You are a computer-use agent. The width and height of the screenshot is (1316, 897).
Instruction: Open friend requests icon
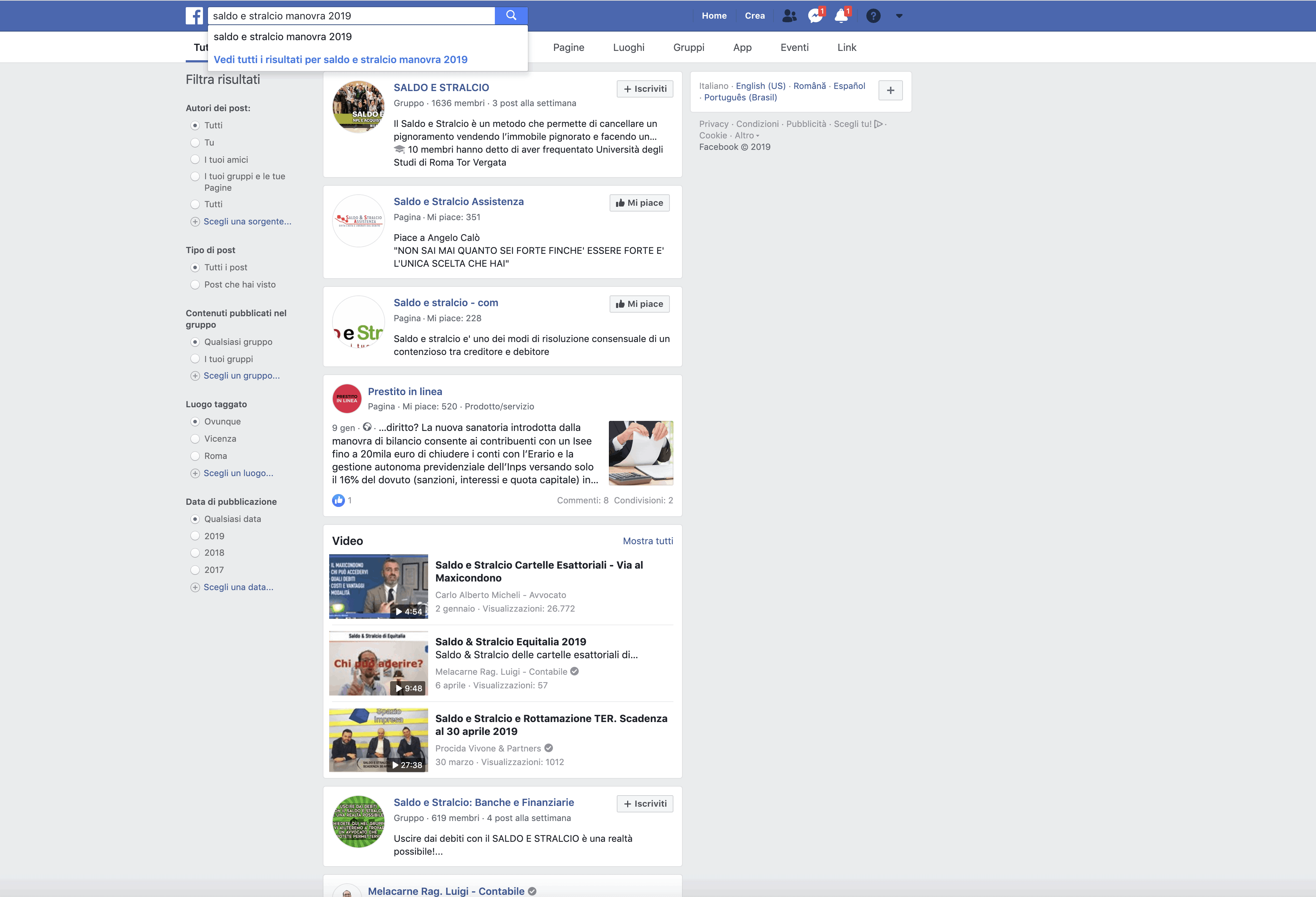[x=789, y=16]
